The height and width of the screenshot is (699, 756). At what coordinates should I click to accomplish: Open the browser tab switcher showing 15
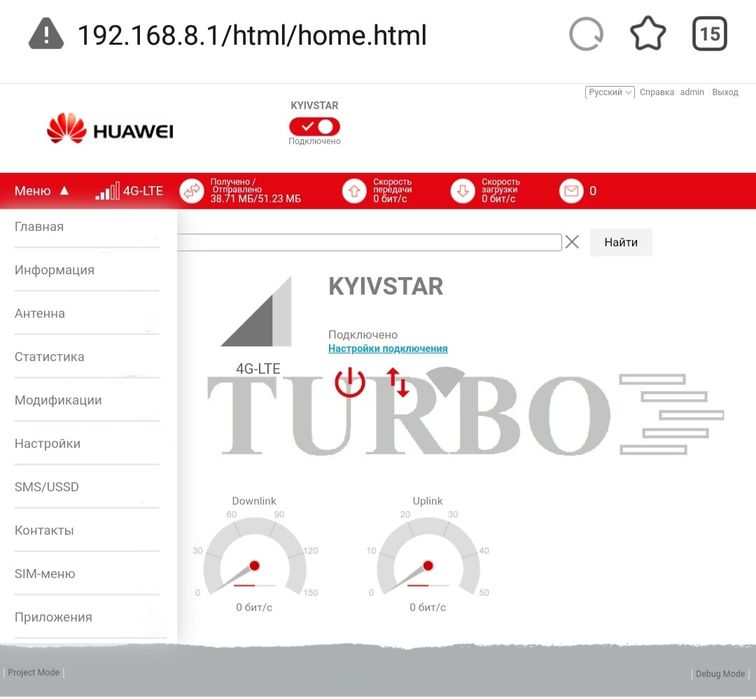click(710, 34)
